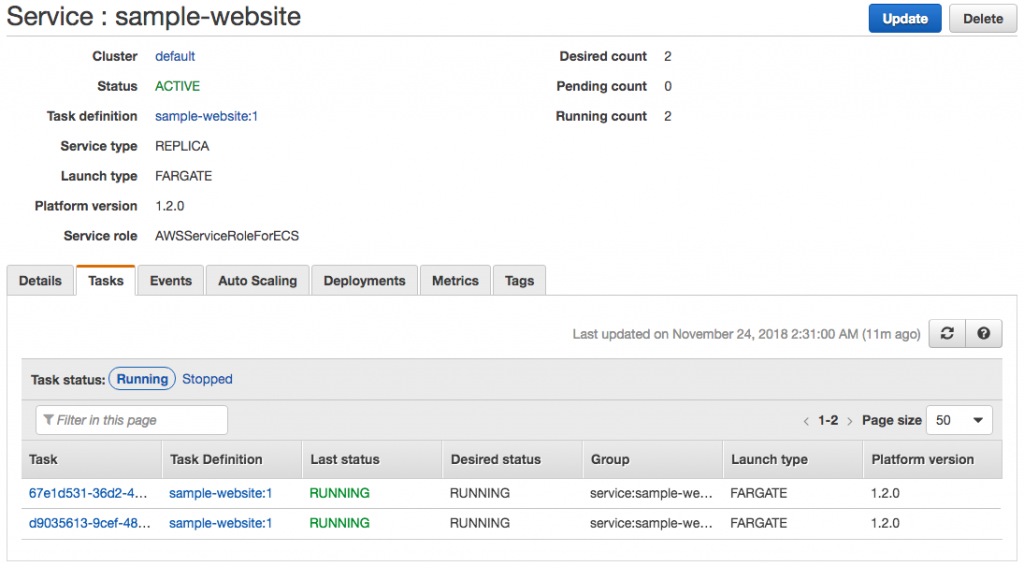Switch to the Events tab
The height and width of the screenshot is (566, 1024).
tap(171, 281)
